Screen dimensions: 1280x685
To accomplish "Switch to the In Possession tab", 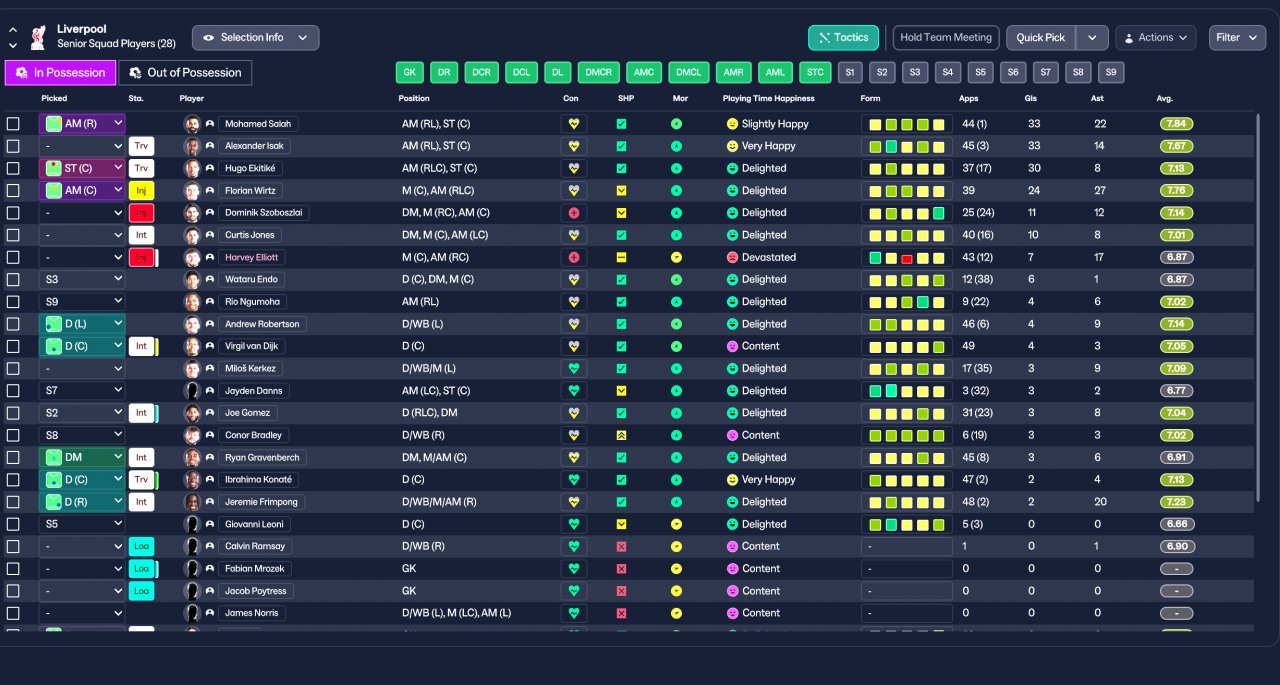I will tap(60, 72).
